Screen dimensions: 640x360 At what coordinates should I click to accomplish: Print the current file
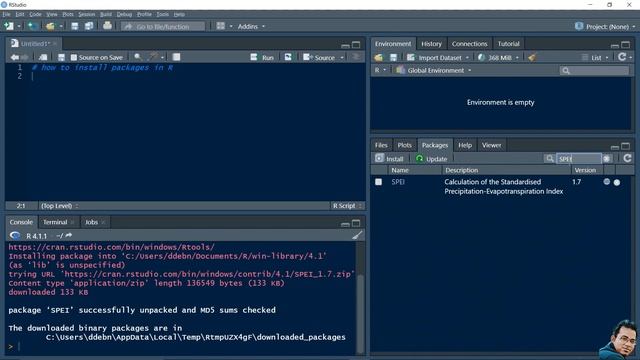point(107,26)
